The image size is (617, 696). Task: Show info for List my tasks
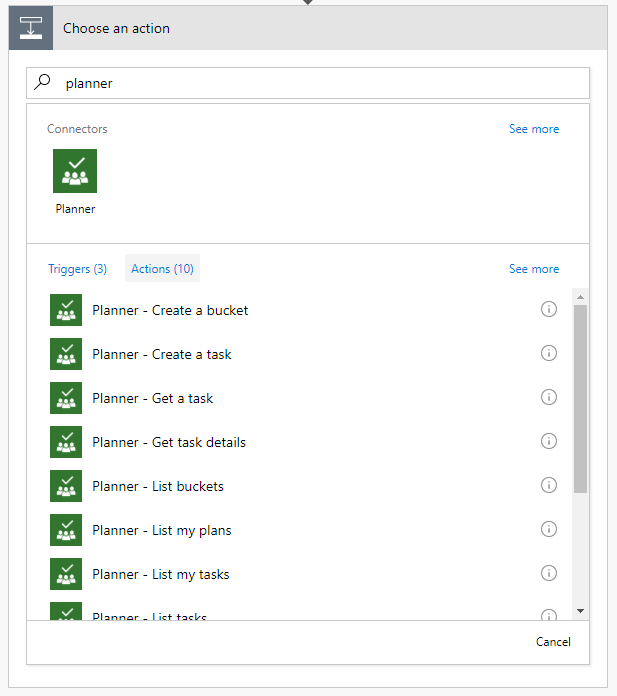click(549, 573)
